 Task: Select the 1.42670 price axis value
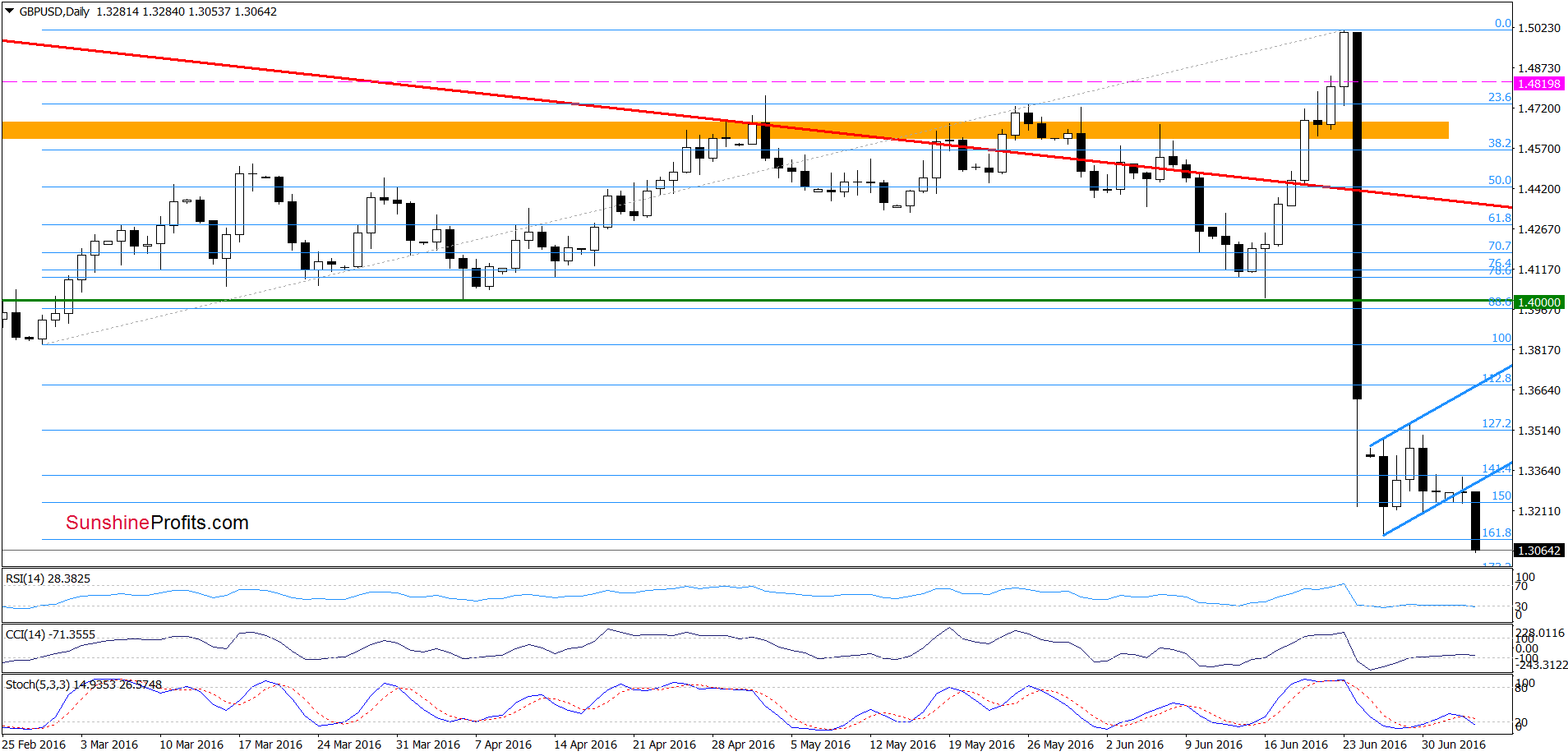pyautogui.click(x=1538, y=229)
